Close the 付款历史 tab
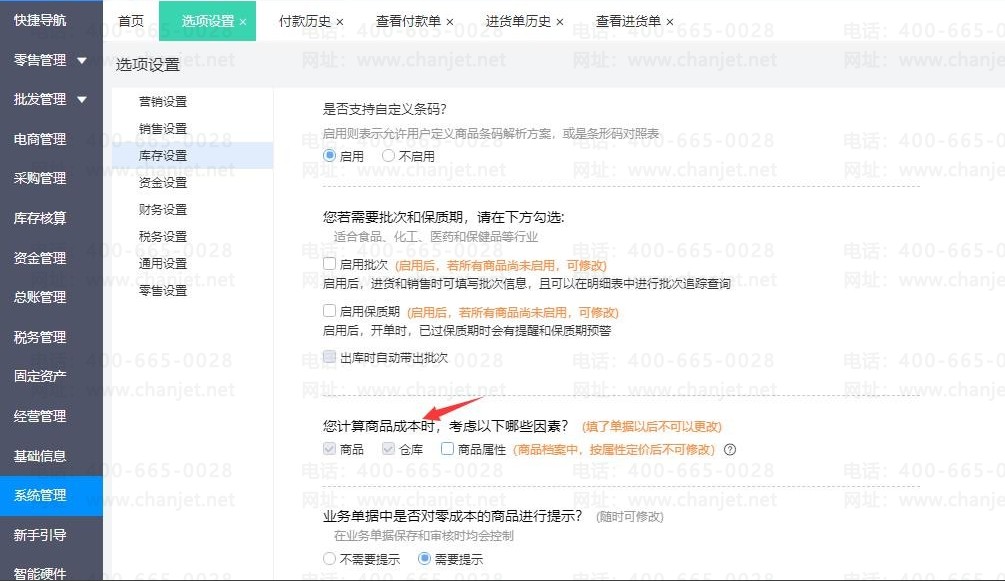Viewport: 1005px width, 581px height. [x=340, y=22]
